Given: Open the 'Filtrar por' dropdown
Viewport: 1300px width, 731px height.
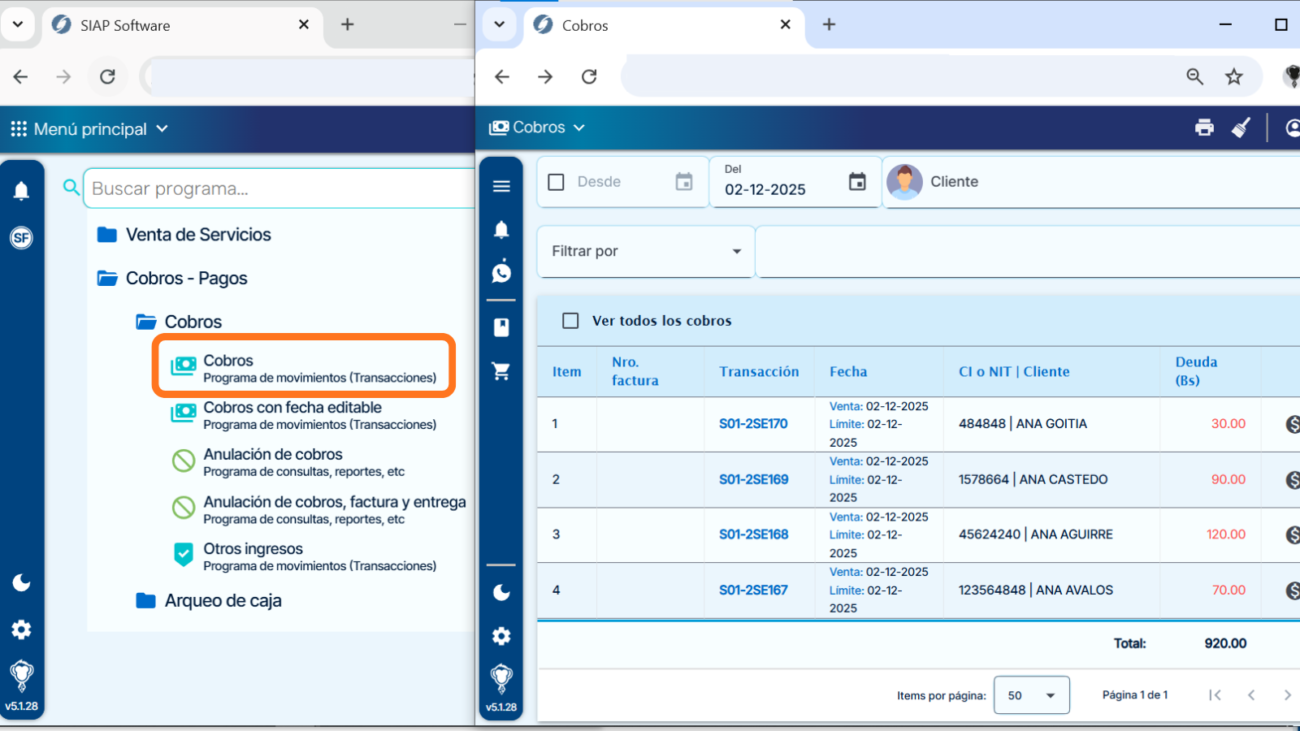Looking at the screenshot, I should pos(646,251).
